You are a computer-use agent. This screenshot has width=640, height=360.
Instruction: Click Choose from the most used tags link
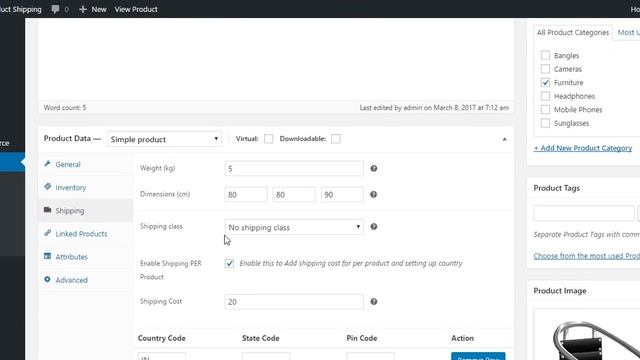pos(587,256)
